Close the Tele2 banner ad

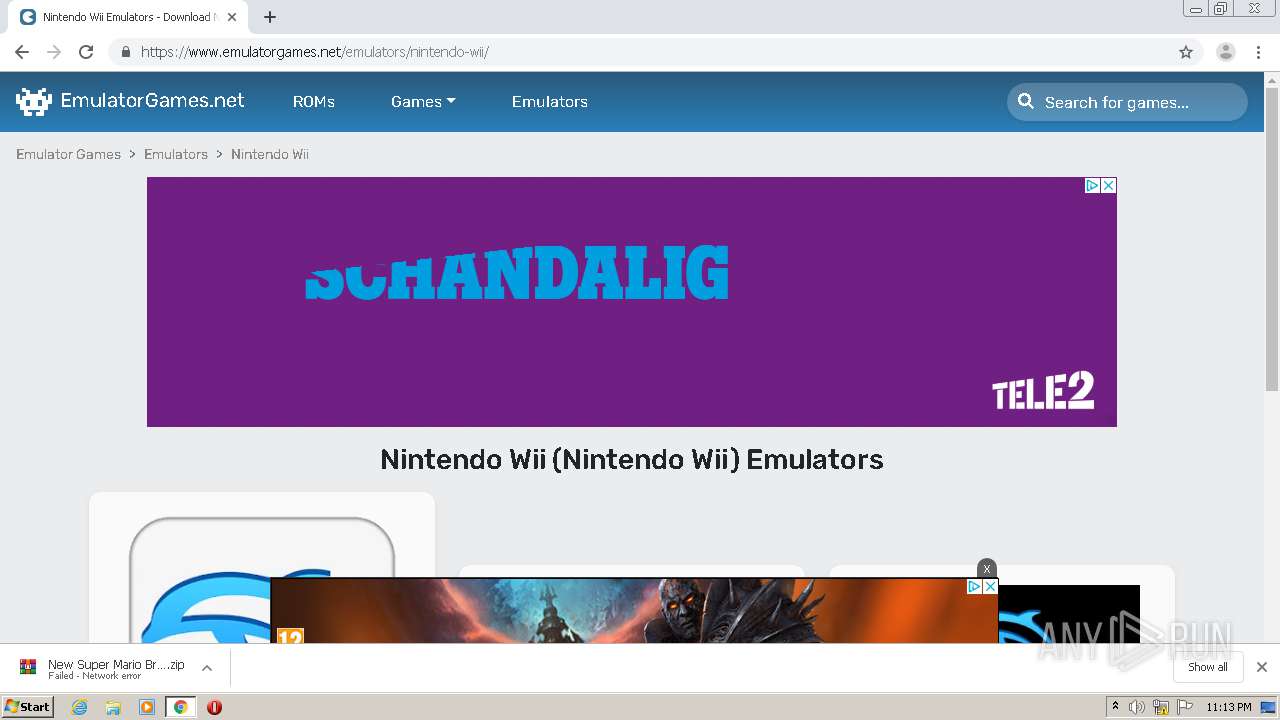click(x=1108, y=185)
